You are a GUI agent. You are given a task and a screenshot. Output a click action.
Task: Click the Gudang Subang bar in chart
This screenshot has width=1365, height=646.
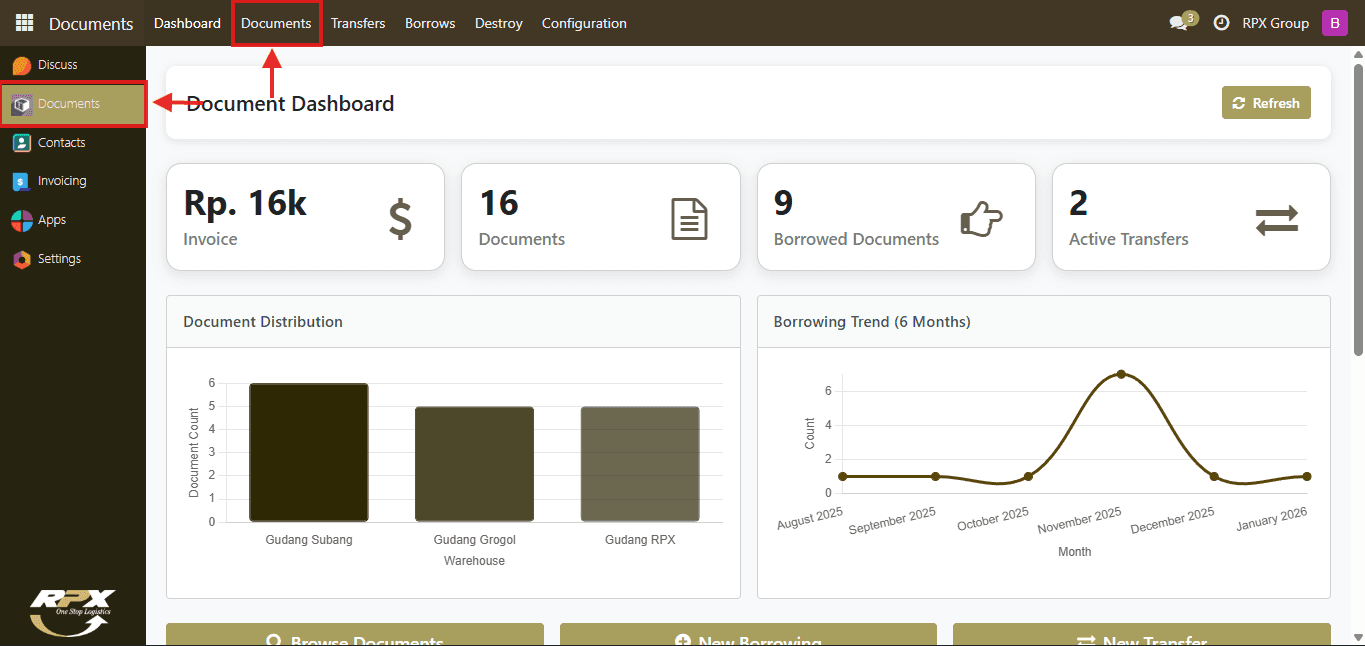click(x=309, y=452)
